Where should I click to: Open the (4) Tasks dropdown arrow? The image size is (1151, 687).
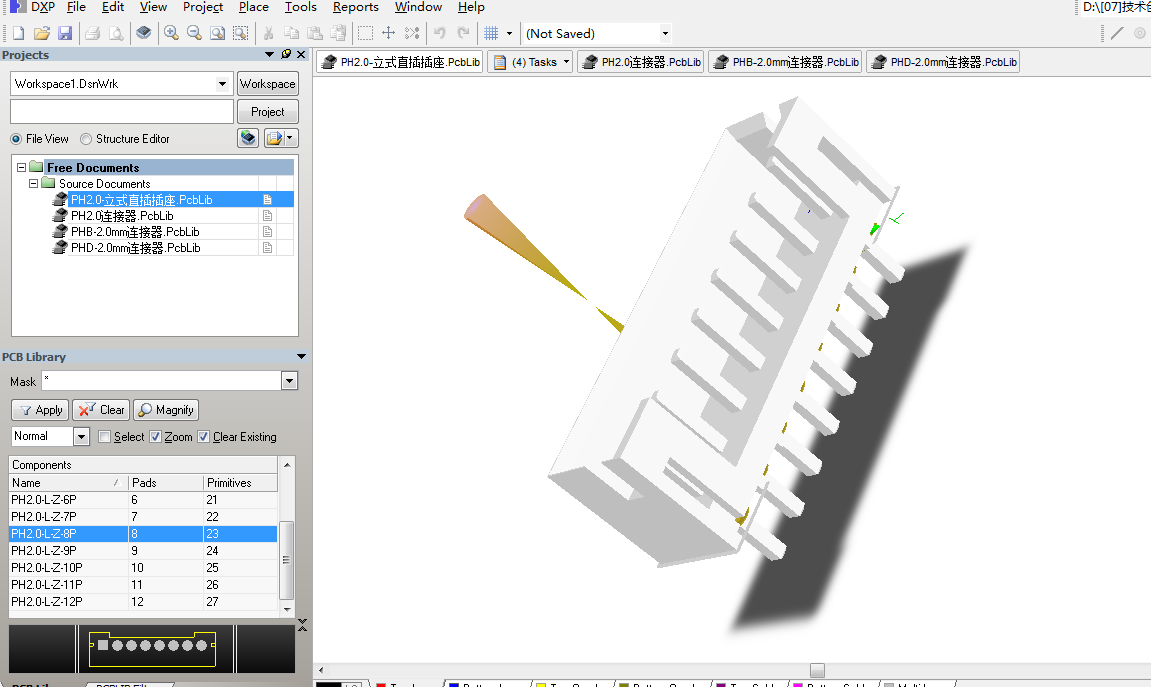click(567, 62)
